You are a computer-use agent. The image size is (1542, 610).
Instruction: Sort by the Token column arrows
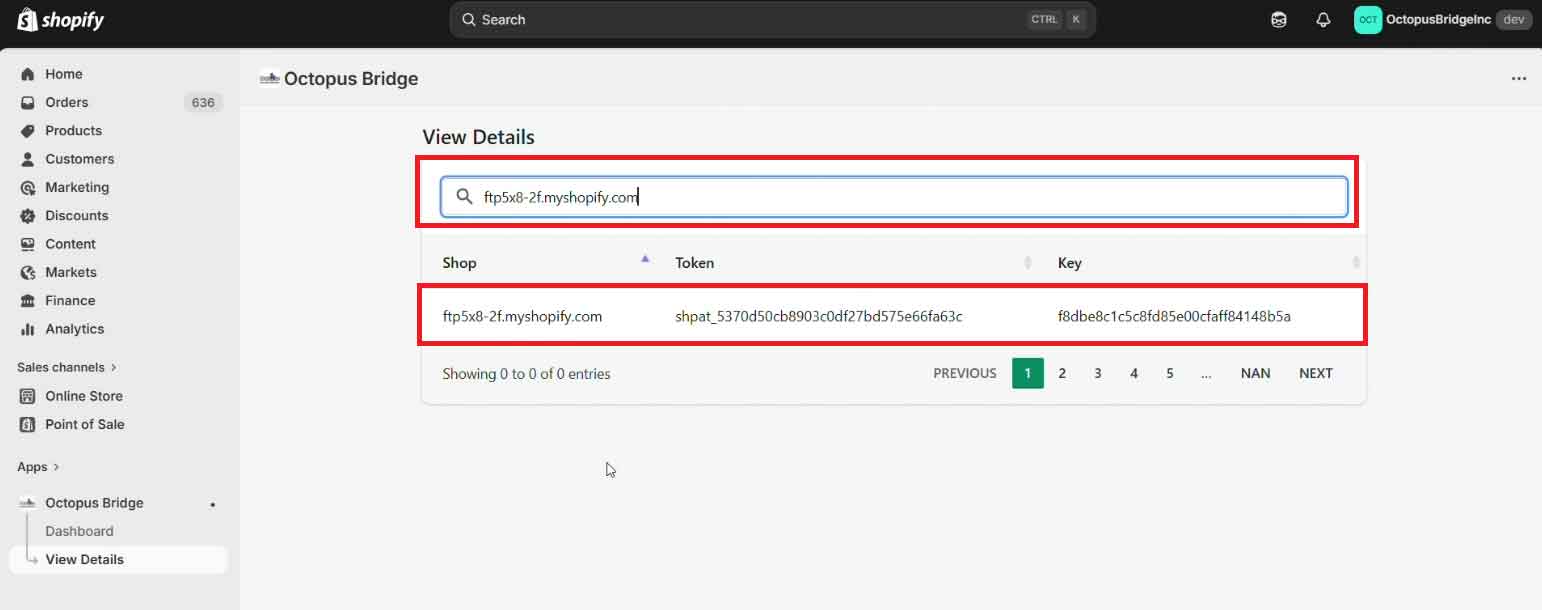[1027, 263]
